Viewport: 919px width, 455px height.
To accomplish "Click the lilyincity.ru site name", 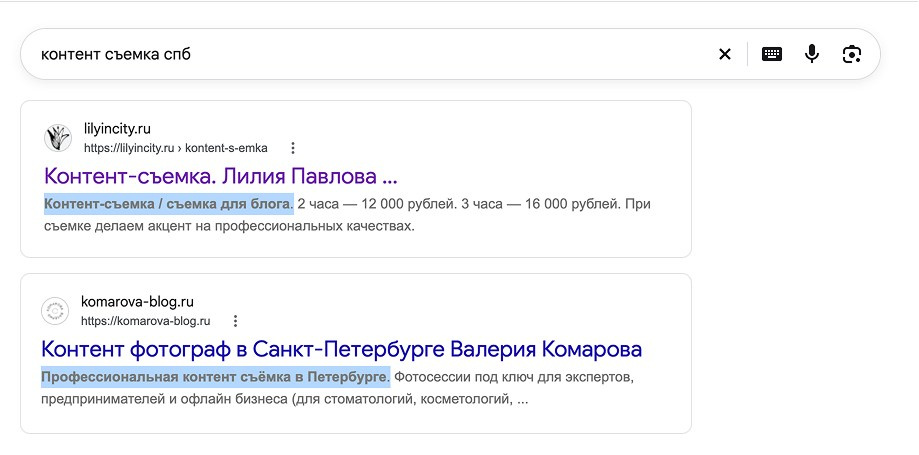I will point(117,129).
